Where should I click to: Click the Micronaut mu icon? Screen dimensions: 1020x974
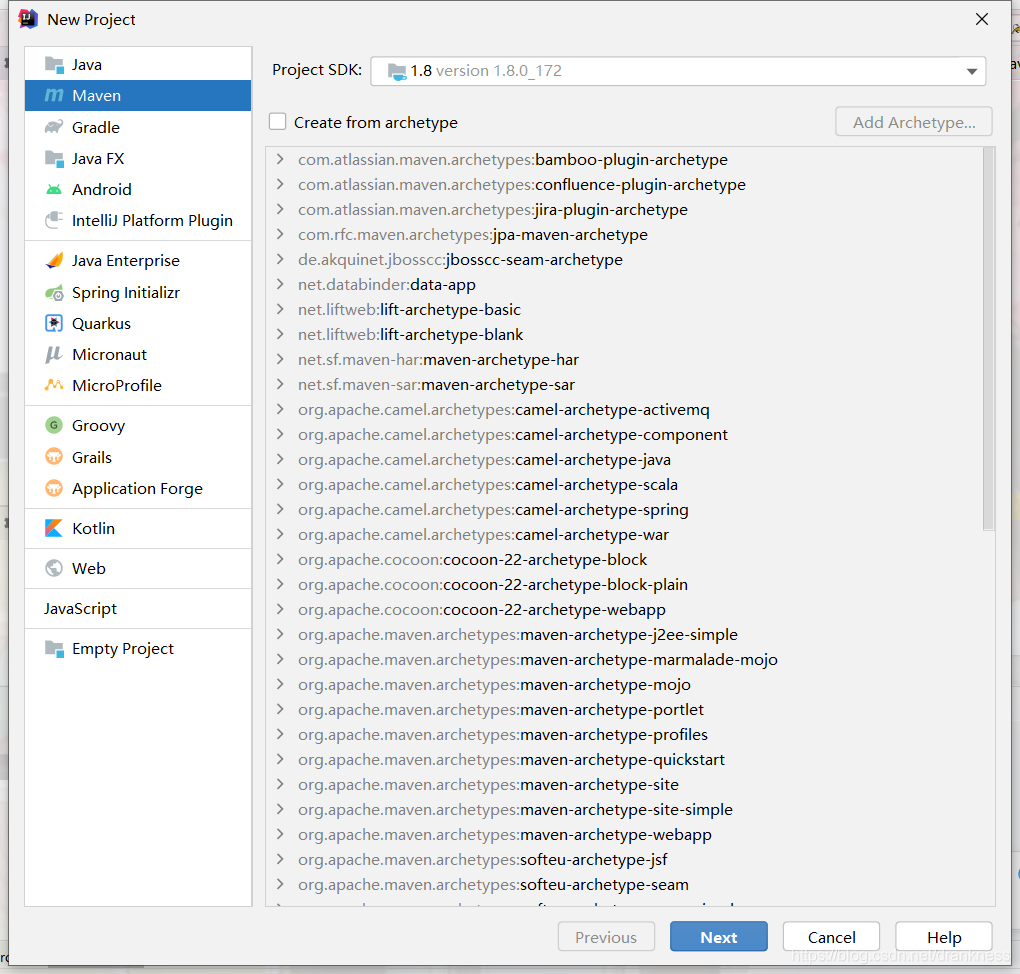point(54,355)
